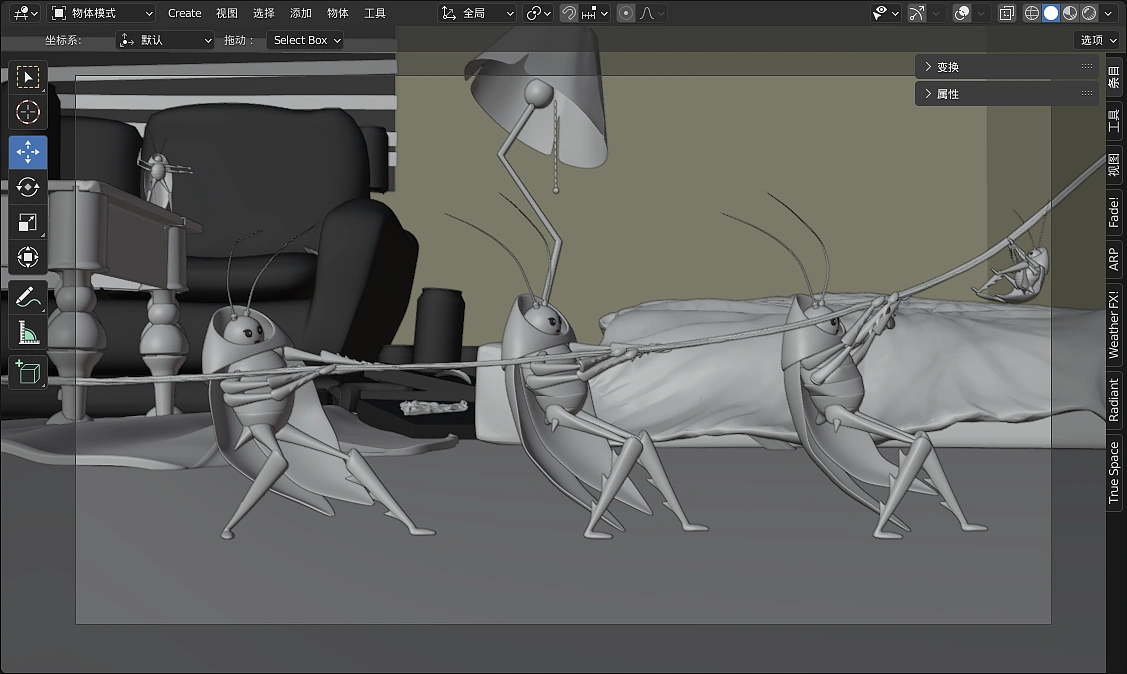Open the shading options dropdown arrow

(1108, 13)
